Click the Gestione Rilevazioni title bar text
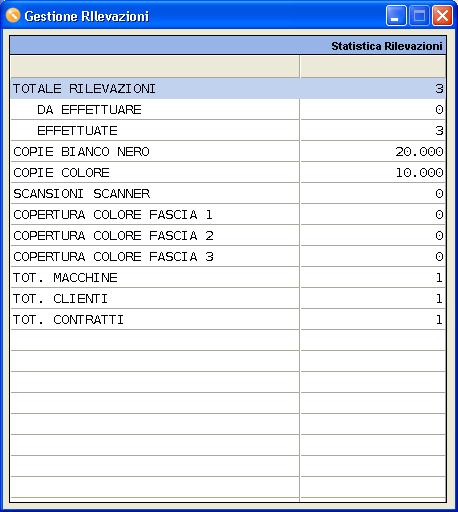This screenshot has height=512, width=458. tap(87, 16)
